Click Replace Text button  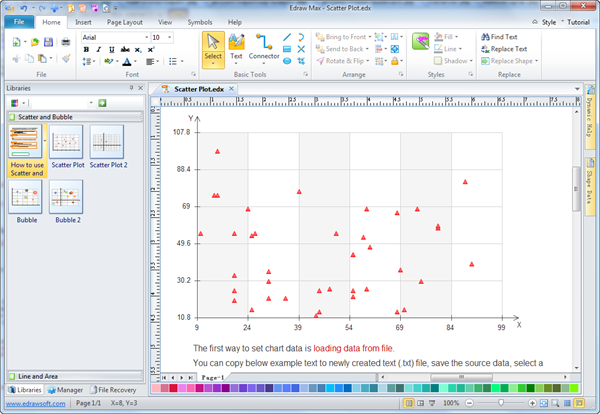point(504,48)
